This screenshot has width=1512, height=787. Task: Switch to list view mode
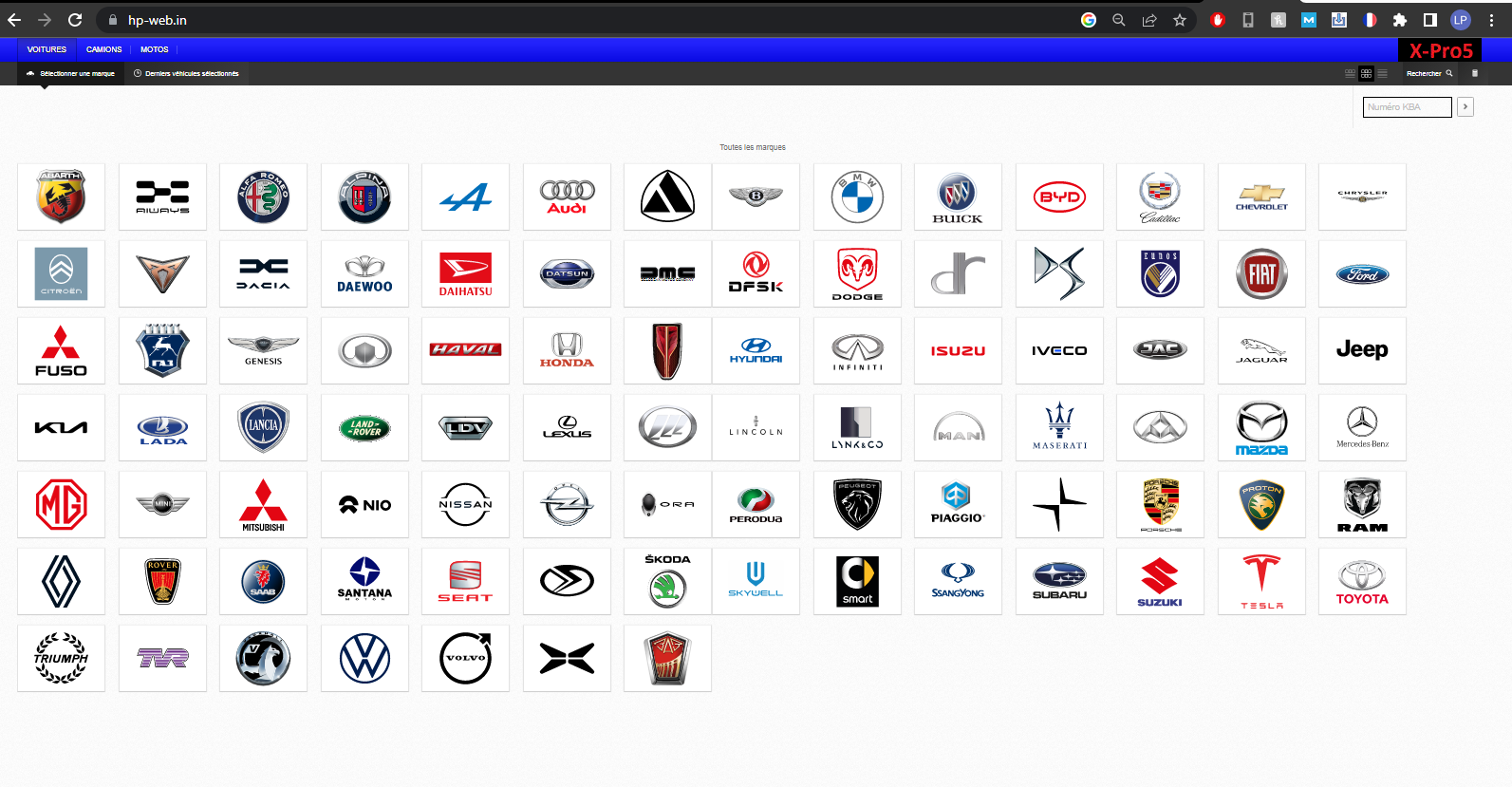(1382, 73)
